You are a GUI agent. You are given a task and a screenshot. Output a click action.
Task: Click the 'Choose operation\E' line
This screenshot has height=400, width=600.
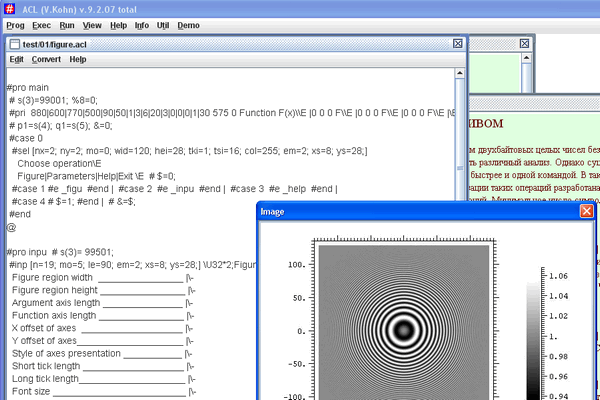[x=59, y=163]
